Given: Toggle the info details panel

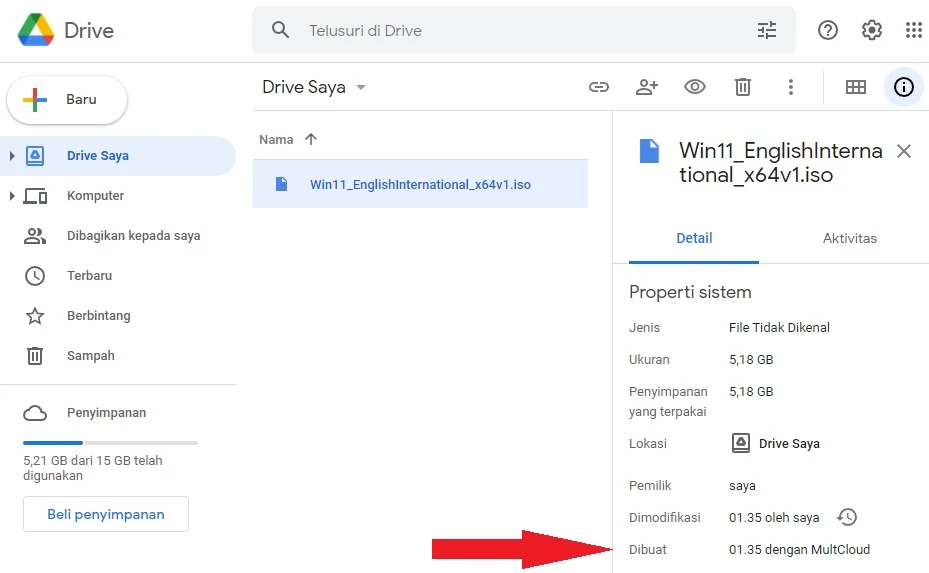Looking at the screenshot, I should pos(904,87).
